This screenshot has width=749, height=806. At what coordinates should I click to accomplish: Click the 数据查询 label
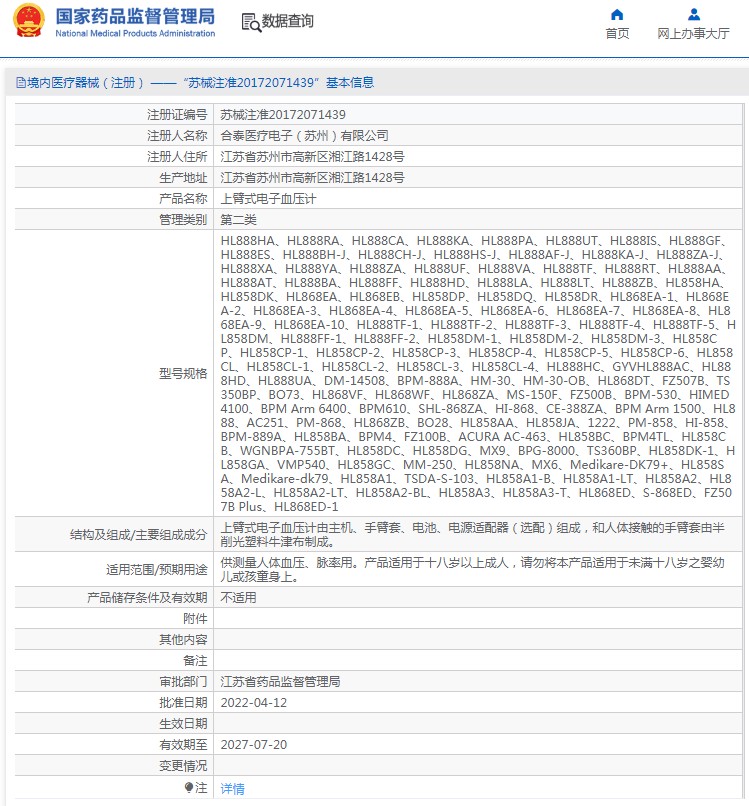[x=287, y=21]
